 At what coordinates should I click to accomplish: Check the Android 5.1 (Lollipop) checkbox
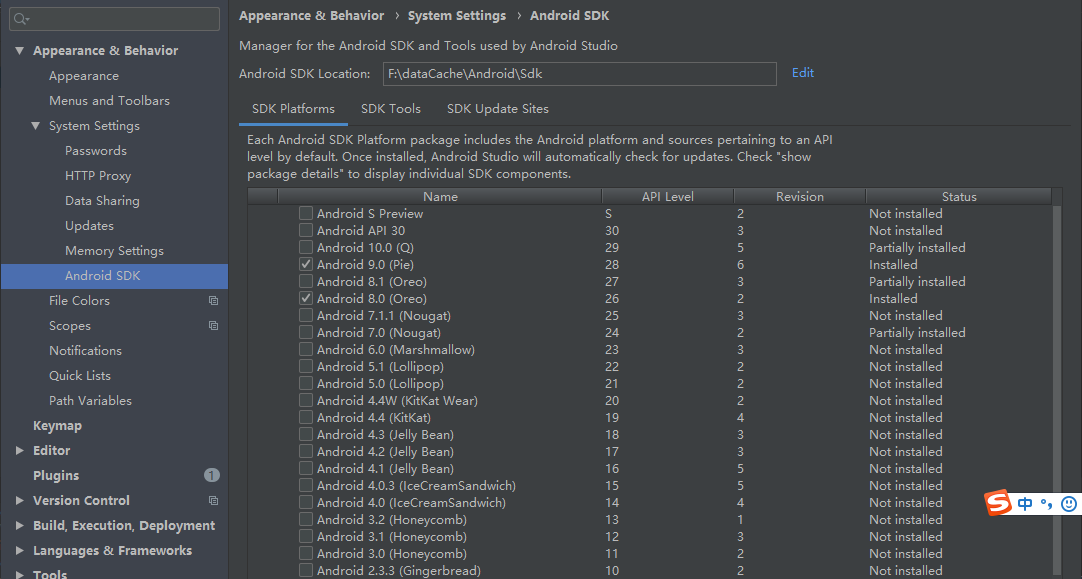(x=306, y=366)
